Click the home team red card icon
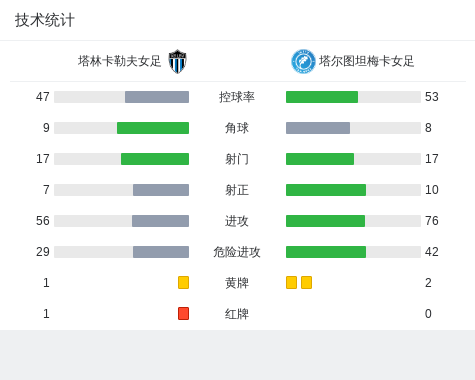Viewport: 475px width, 380px height. [183, 313]
